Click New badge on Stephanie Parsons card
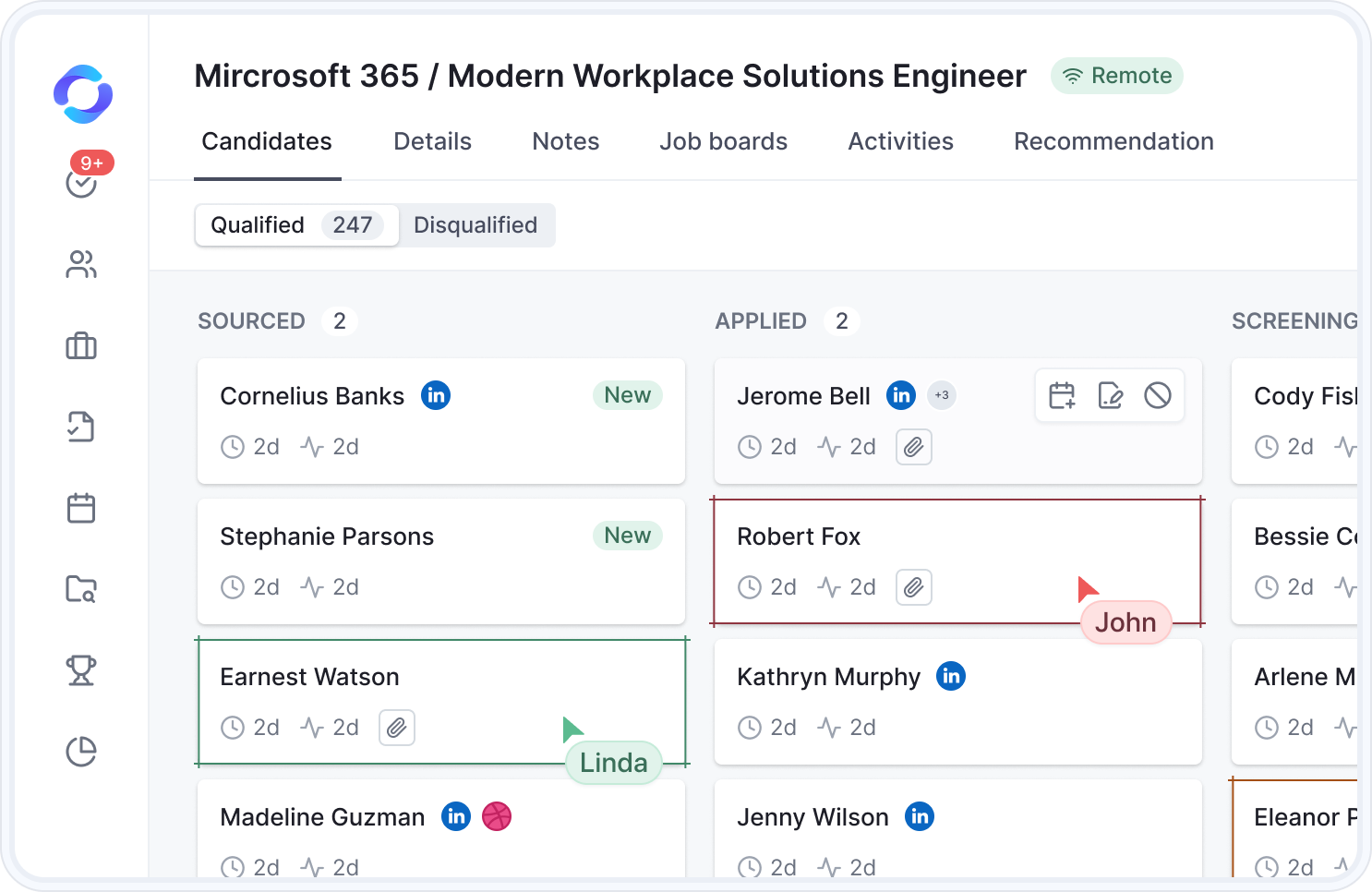This screenshot has height=892, width=1372. tap(628, 536)
